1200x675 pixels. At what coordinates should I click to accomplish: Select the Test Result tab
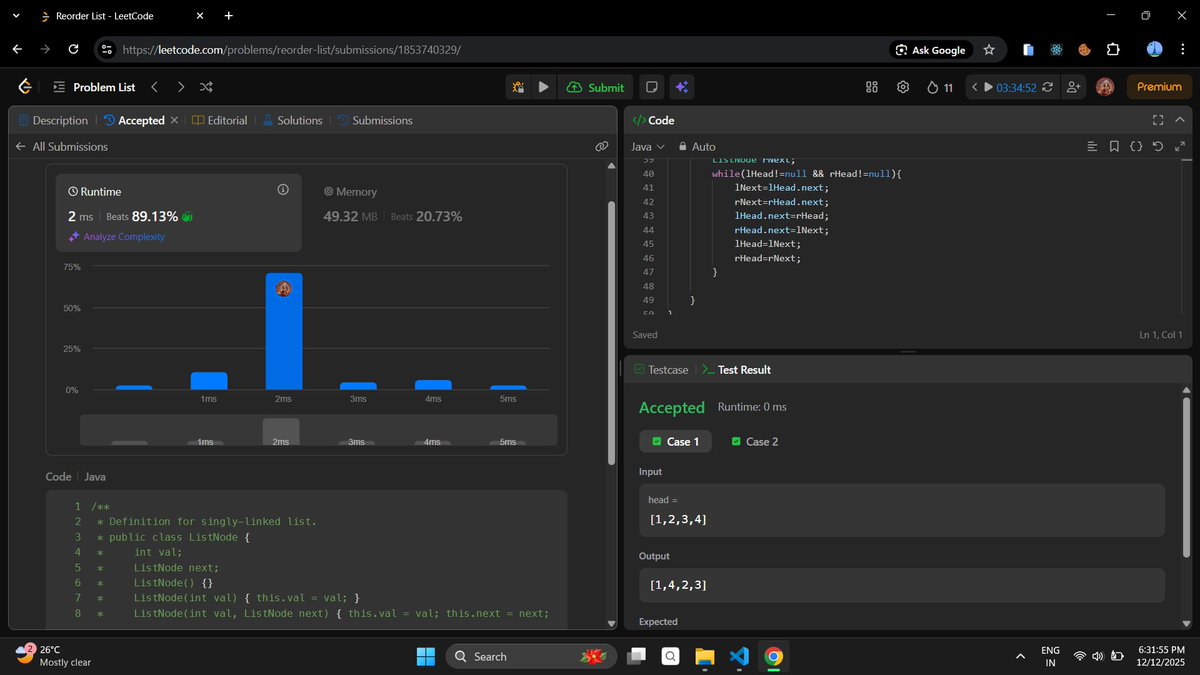735,370
